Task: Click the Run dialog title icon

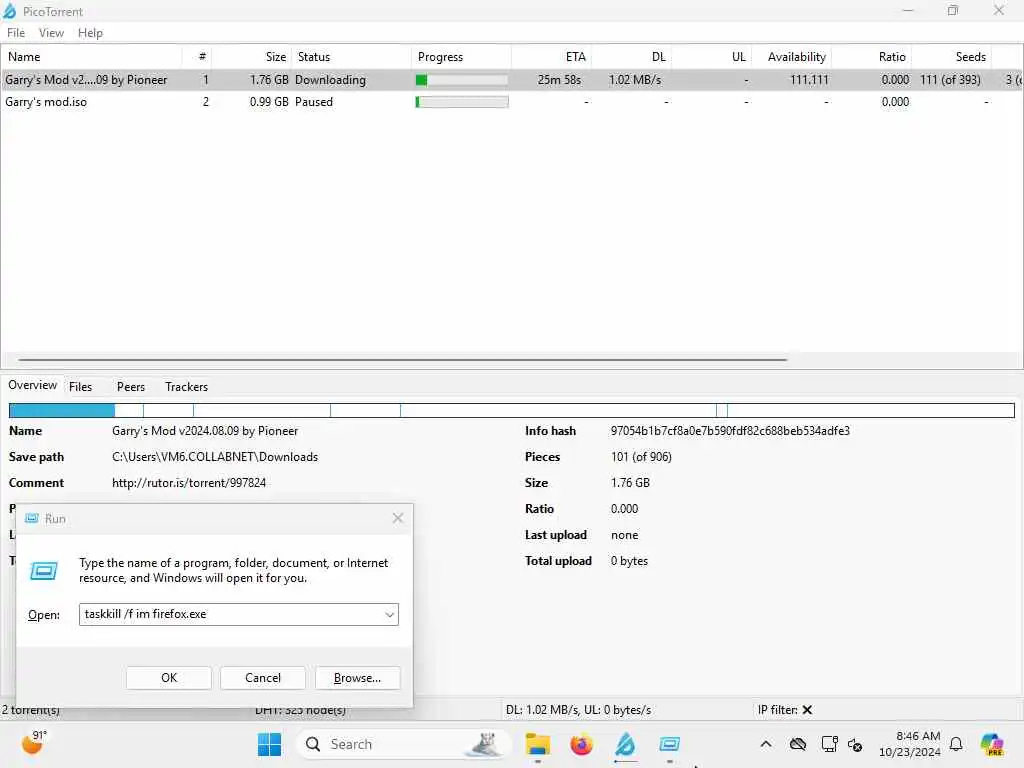Action: click(31, 518)
